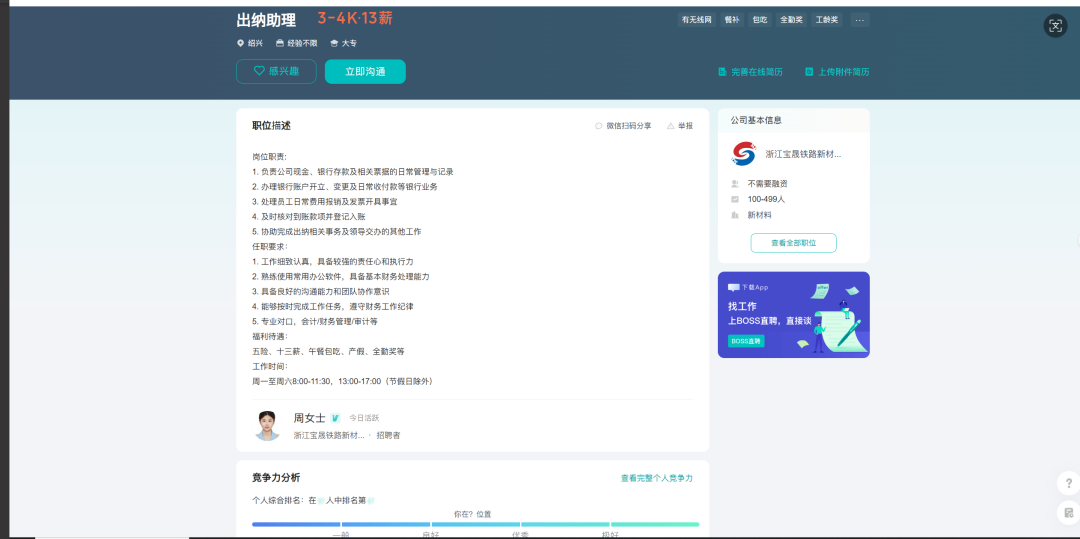Click the verified badge beside 周女士
Viewport: 1080px width, 539px height.
(335, 418)
